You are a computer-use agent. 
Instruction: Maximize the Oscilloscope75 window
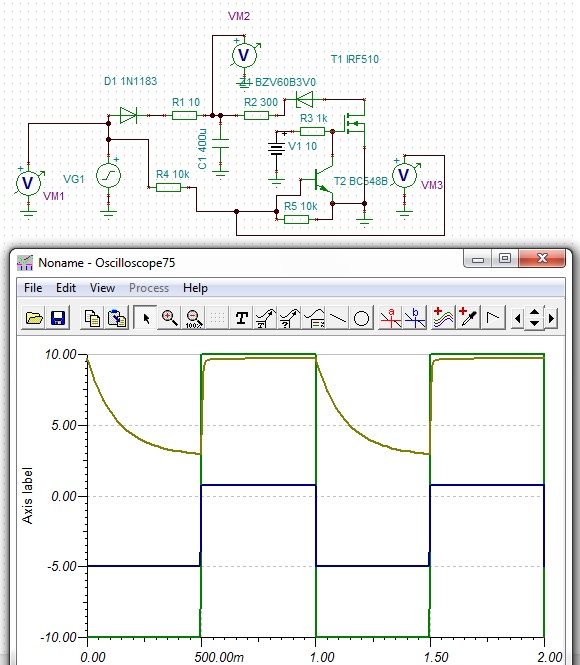tap(505, 259)
